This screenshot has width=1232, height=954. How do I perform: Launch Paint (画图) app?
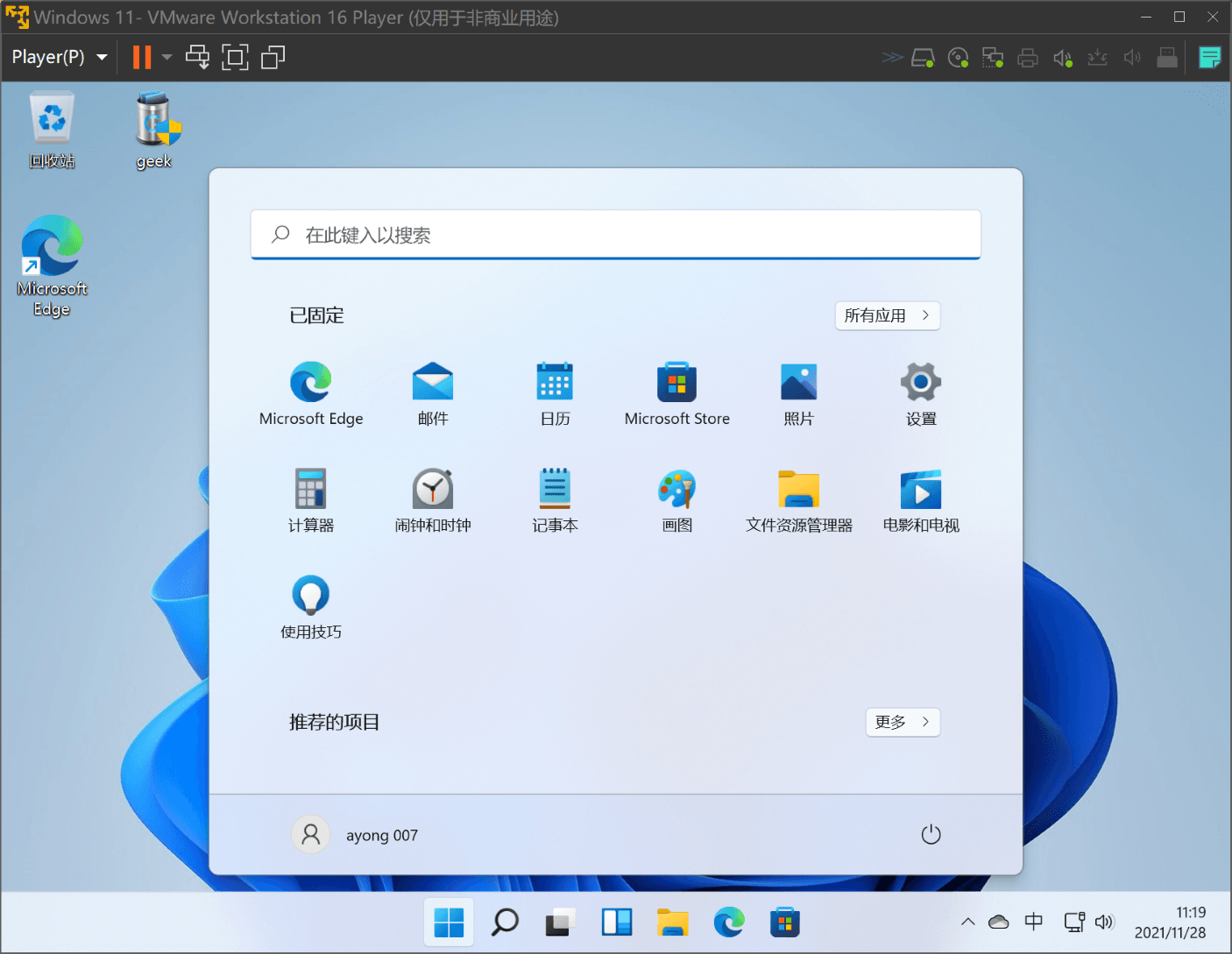pos(676,500)
